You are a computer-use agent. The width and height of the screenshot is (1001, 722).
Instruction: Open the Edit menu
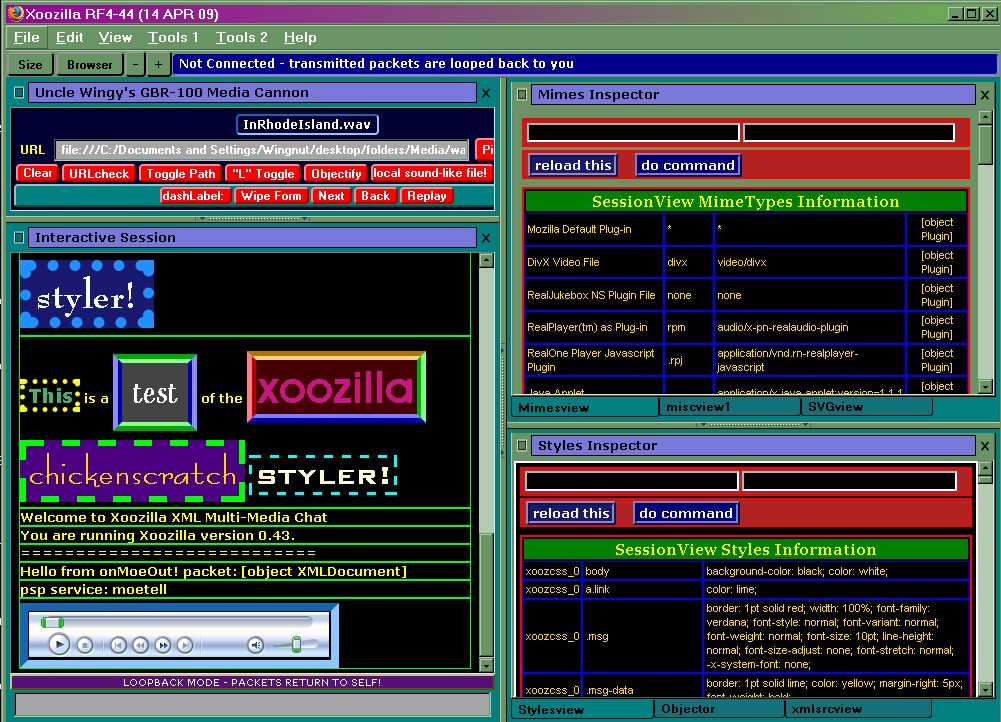tap(70, 38)
